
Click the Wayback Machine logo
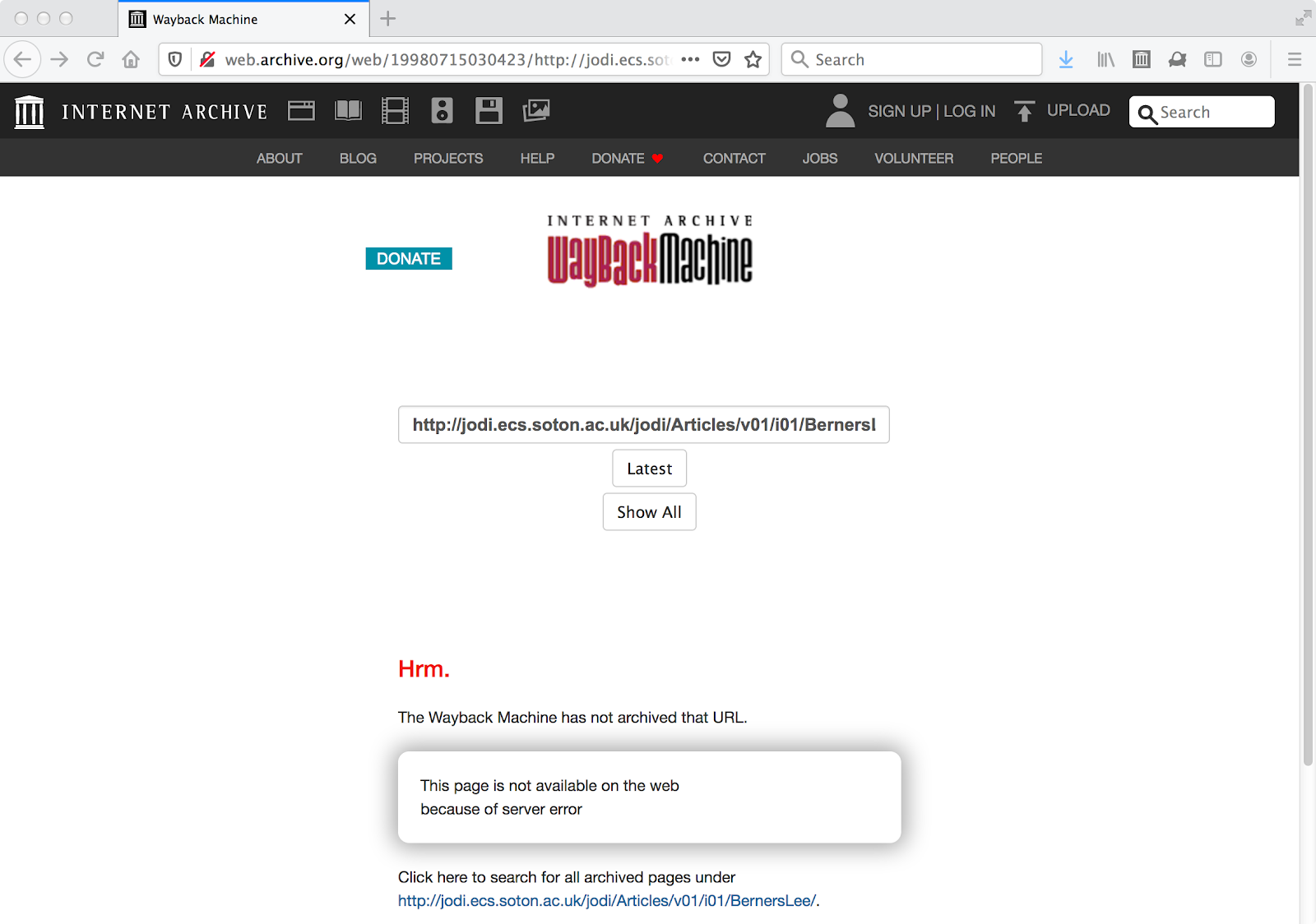[650, 252]
